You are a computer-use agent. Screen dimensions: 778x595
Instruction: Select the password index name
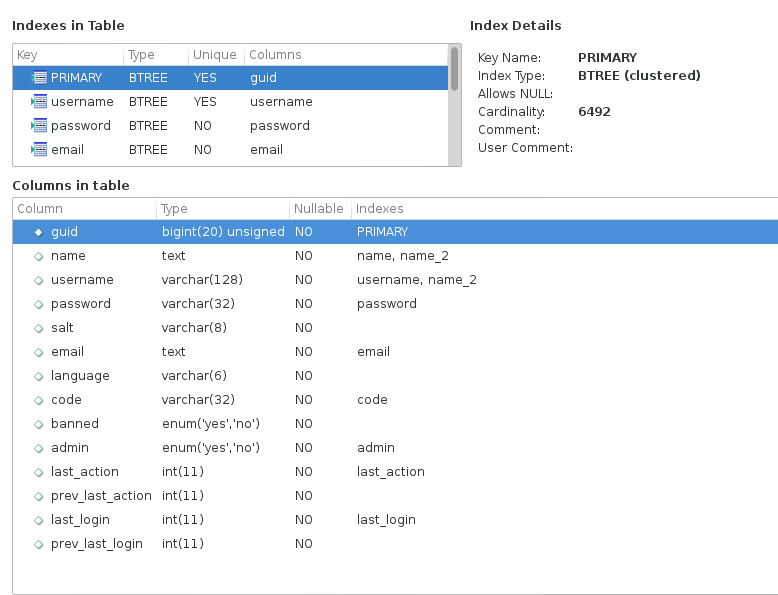pyautogui.click(x=81, y=126)
